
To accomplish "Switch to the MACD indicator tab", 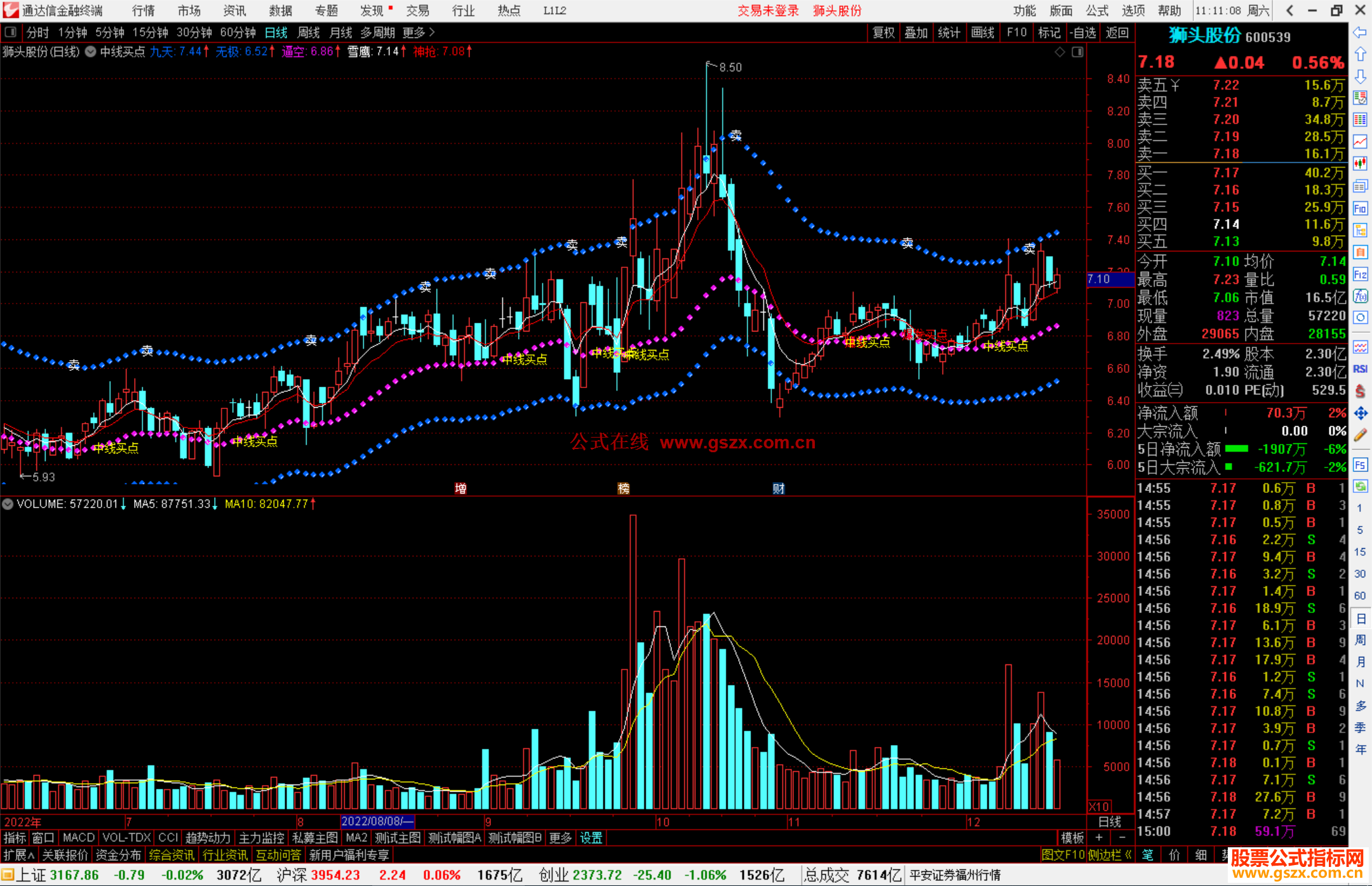I will coord(78,838).
